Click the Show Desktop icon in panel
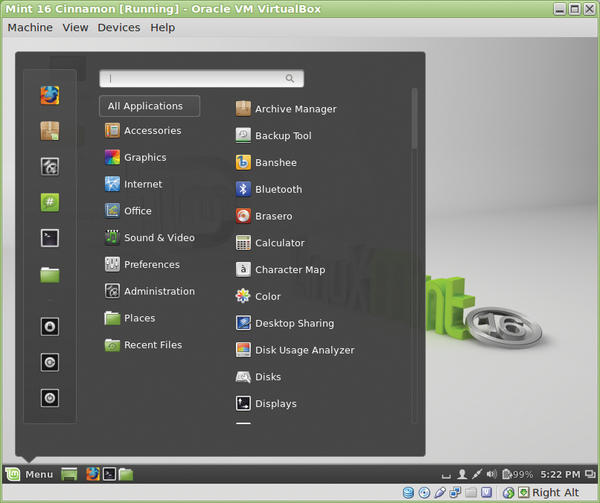 click(x=69, y=474)
